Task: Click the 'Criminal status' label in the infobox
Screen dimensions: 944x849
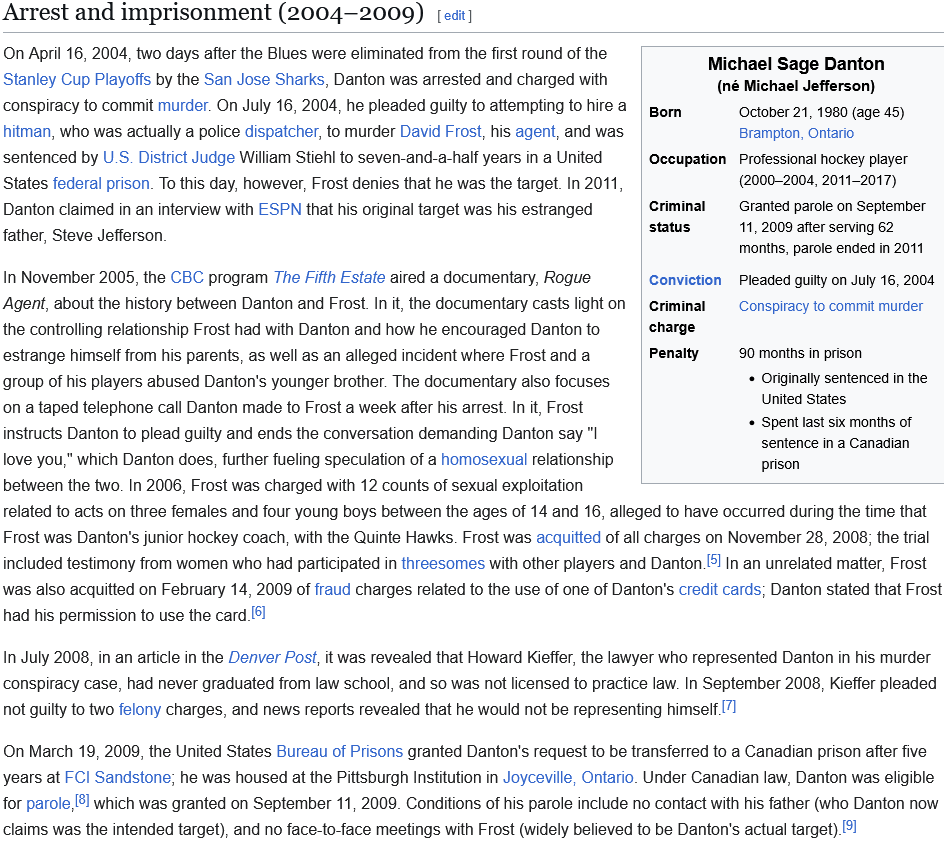Action: coord(677,217)
